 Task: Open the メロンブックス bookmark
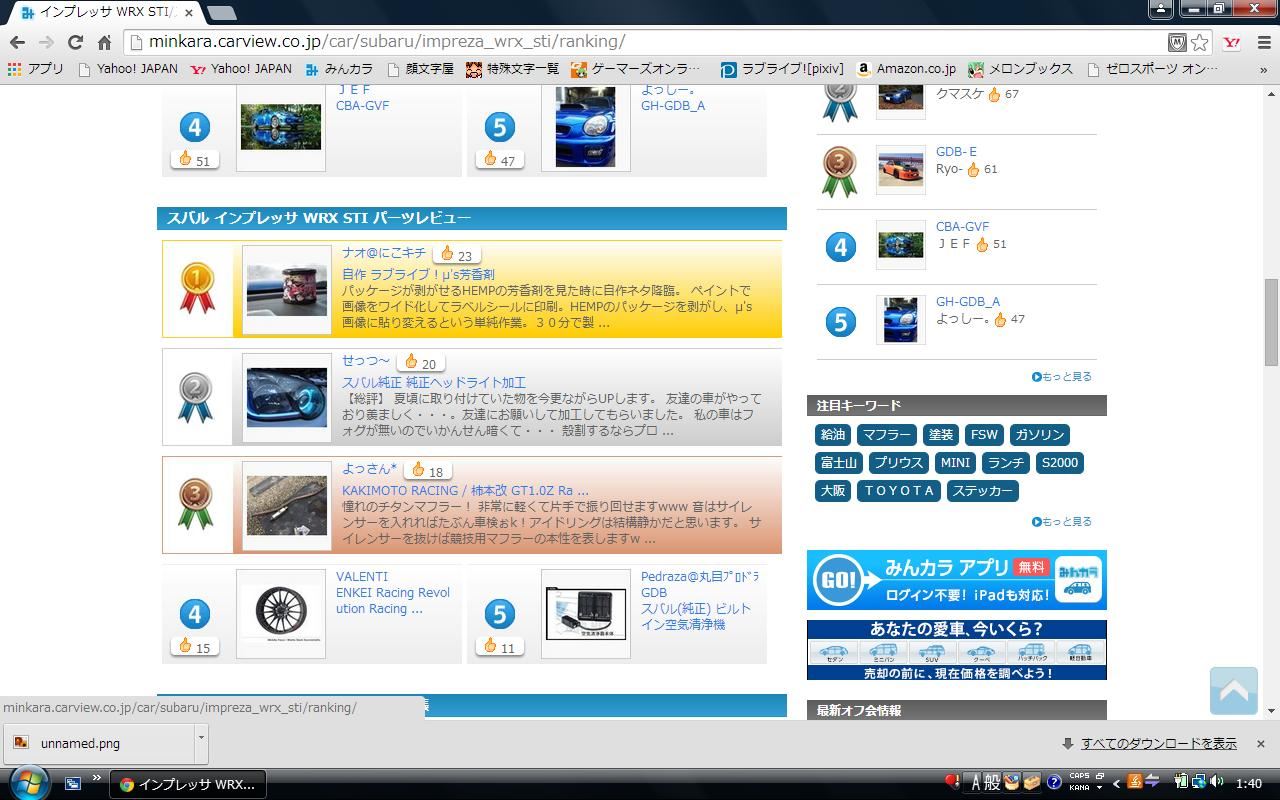pyautogui.click(x=1021, y=69)
